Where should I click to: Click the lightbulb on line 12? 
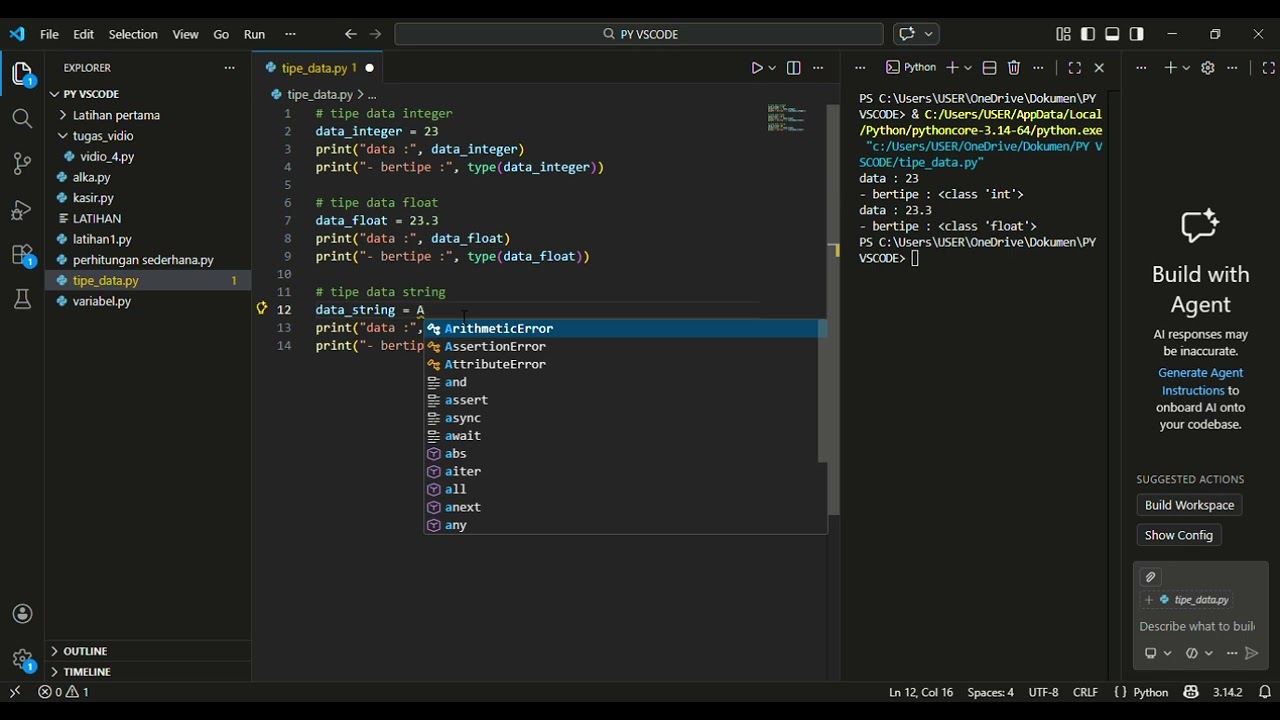(x=262, y=309)
